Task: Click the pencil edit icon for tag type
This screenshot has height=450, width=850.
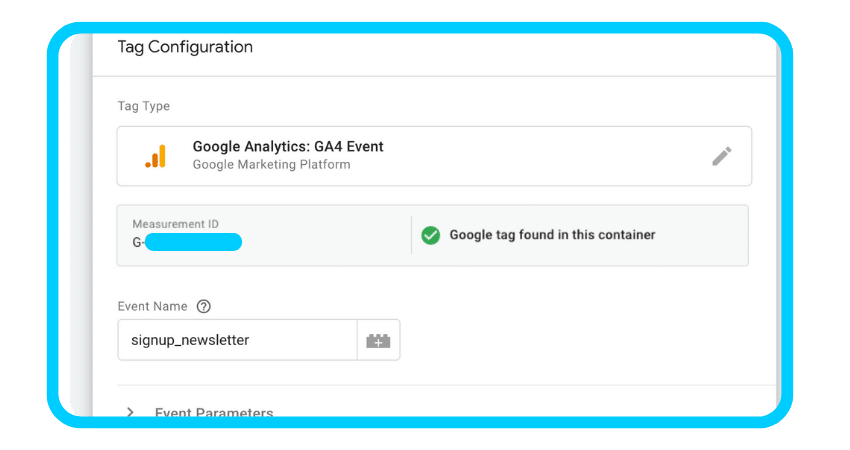Action: point(721,156)
